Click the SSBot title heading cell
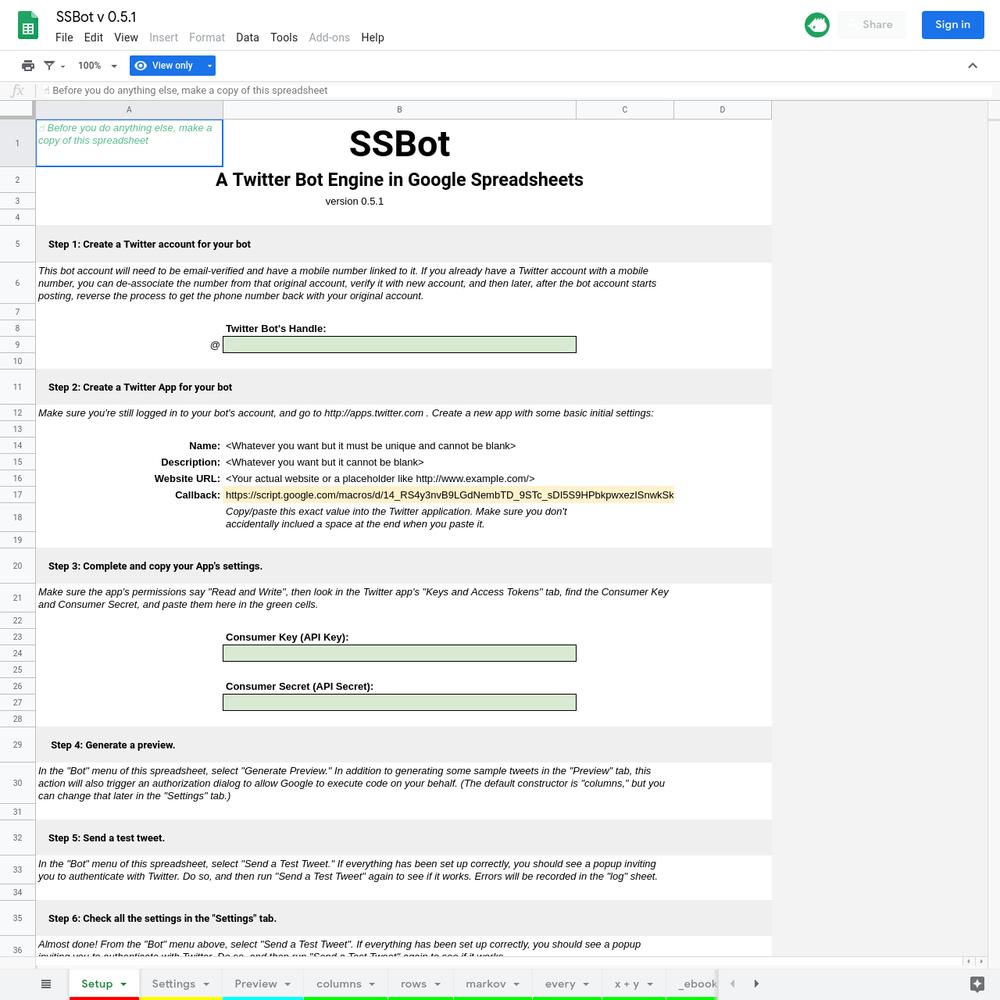This screenshot has height=1000, width=1000. [x=399, y=143]
